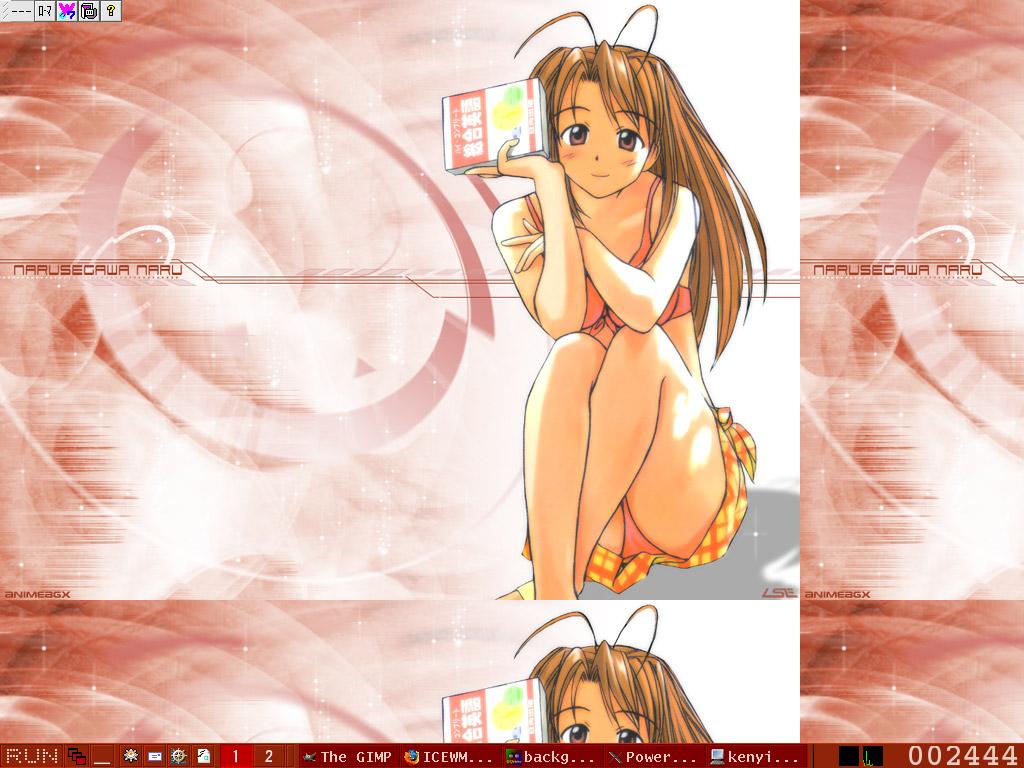
Task: Click the black CPU monitor applet
Action: [x=849, y=756]
